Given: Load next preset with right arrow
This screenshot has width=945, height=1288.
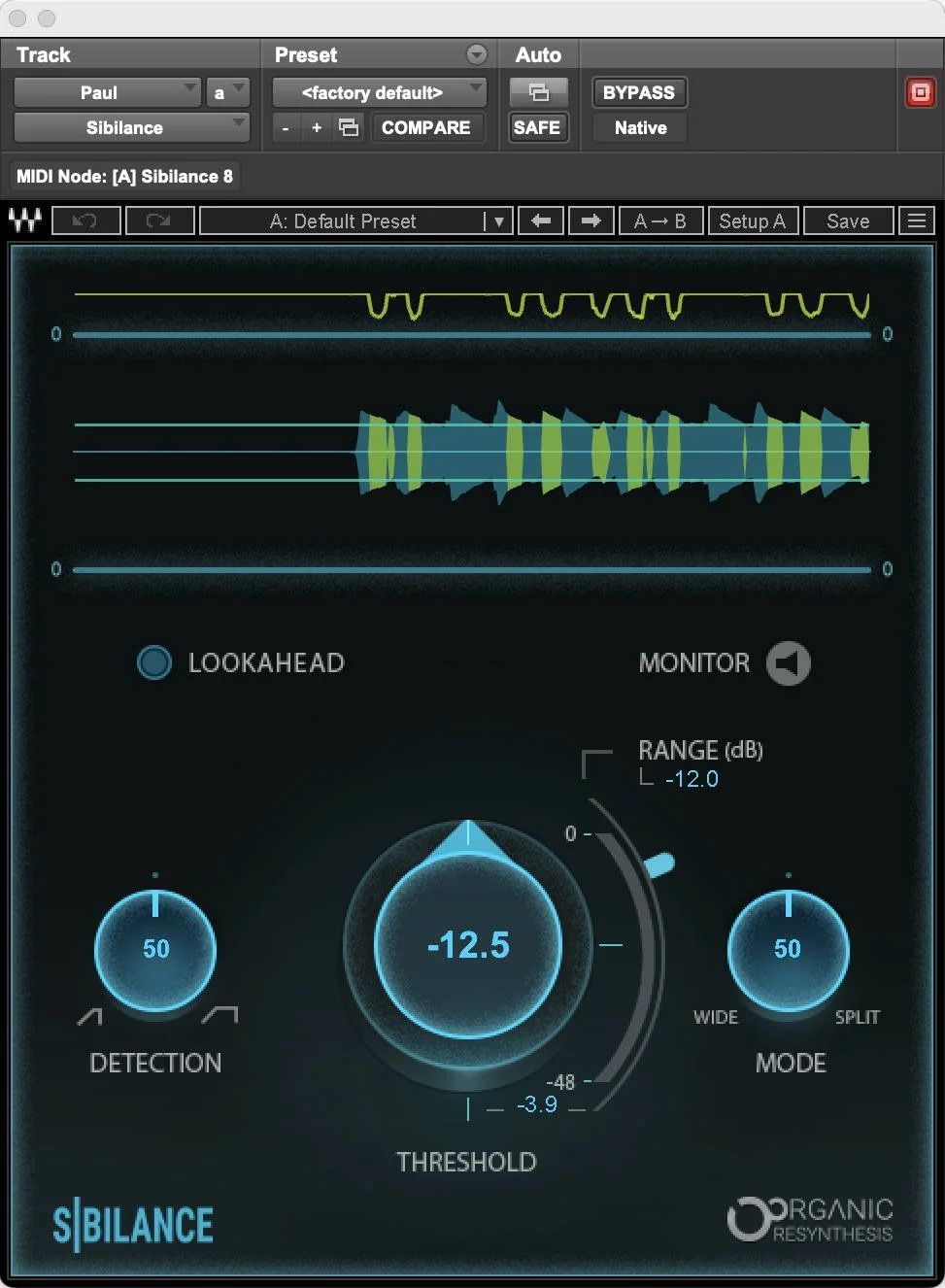Looking at the screenshot, I should pyautogui.click(x=591, y=221).
